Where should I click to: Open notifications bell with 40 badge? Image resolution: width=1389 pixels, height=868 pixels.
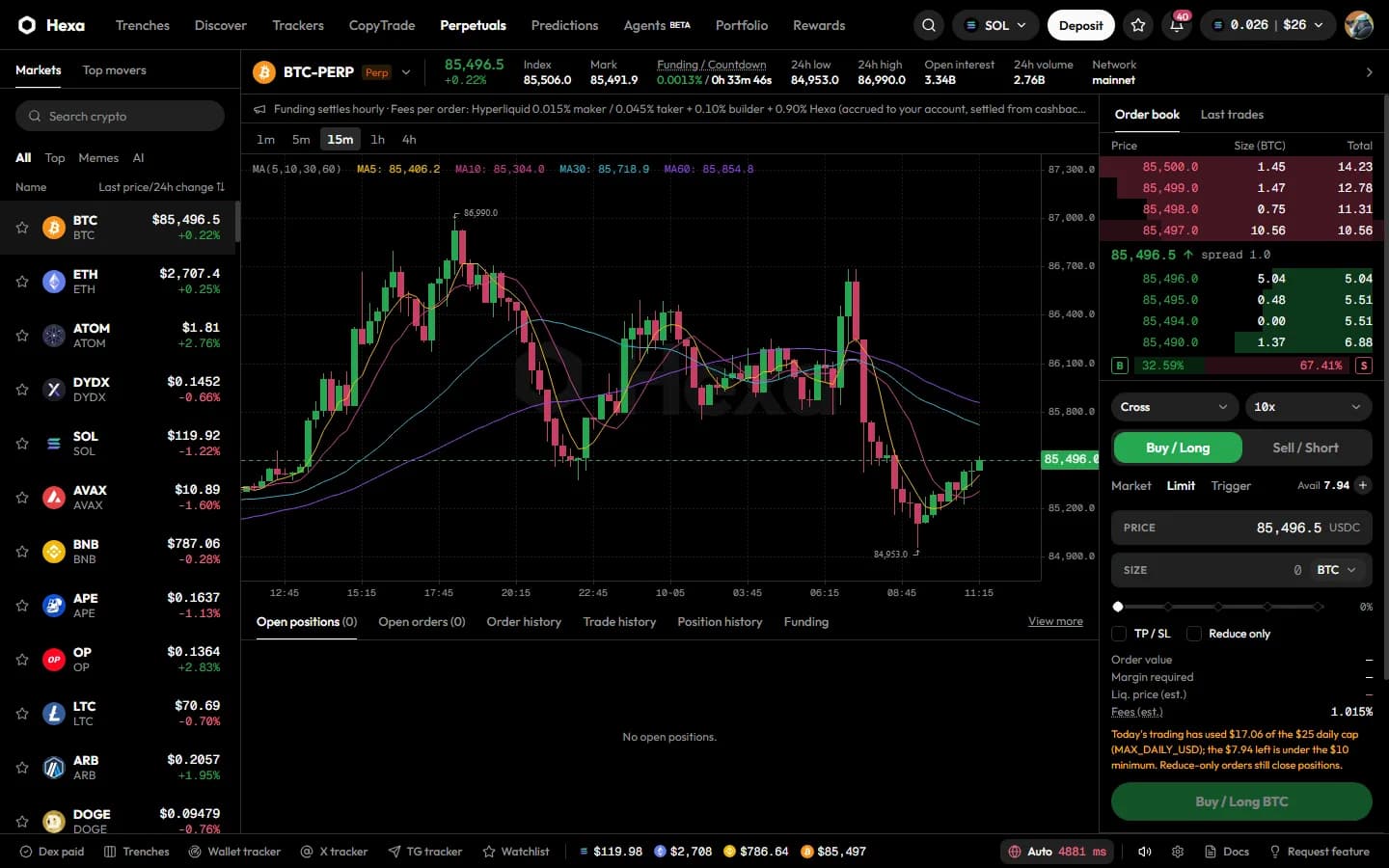pos(1177,25)
